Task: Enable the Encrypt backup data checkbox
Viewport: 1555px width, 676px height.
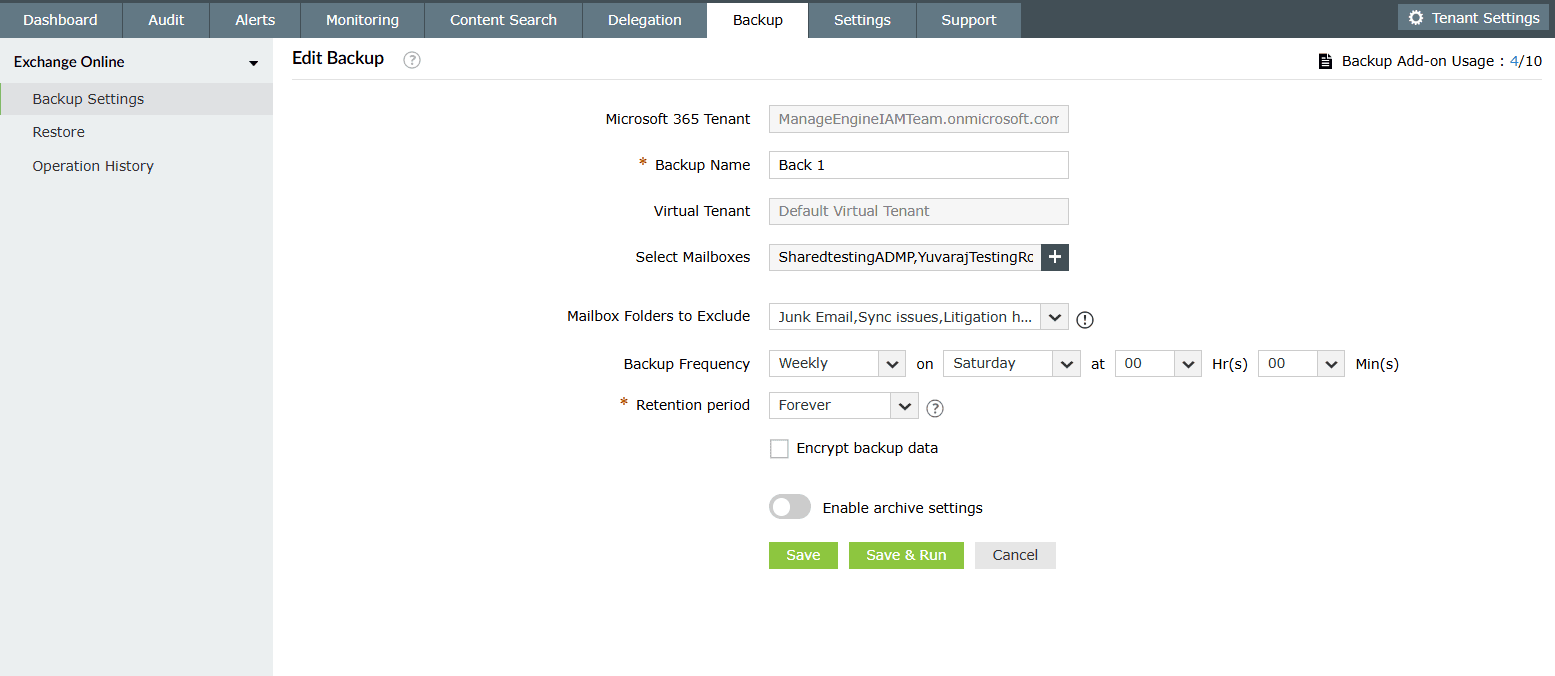Action: [x=779, y=449]
